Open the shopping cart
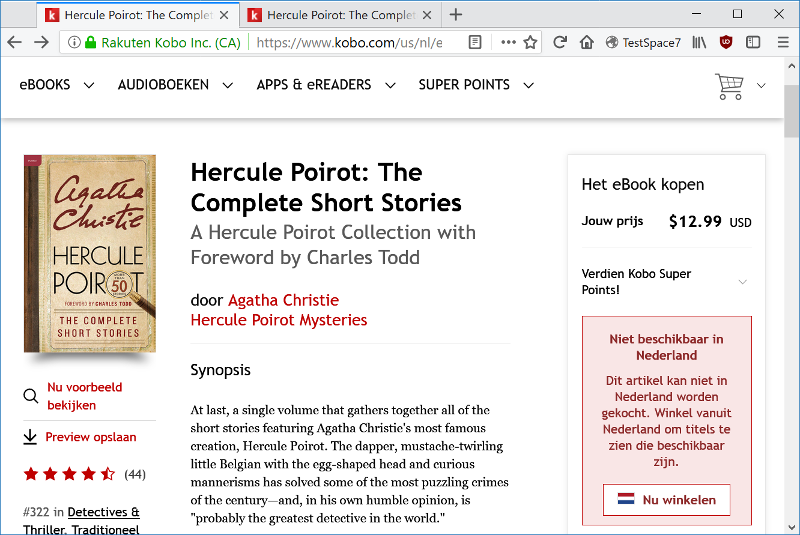Screen dimensions: 800x535 pyautogui.click(x=730, y=86)
